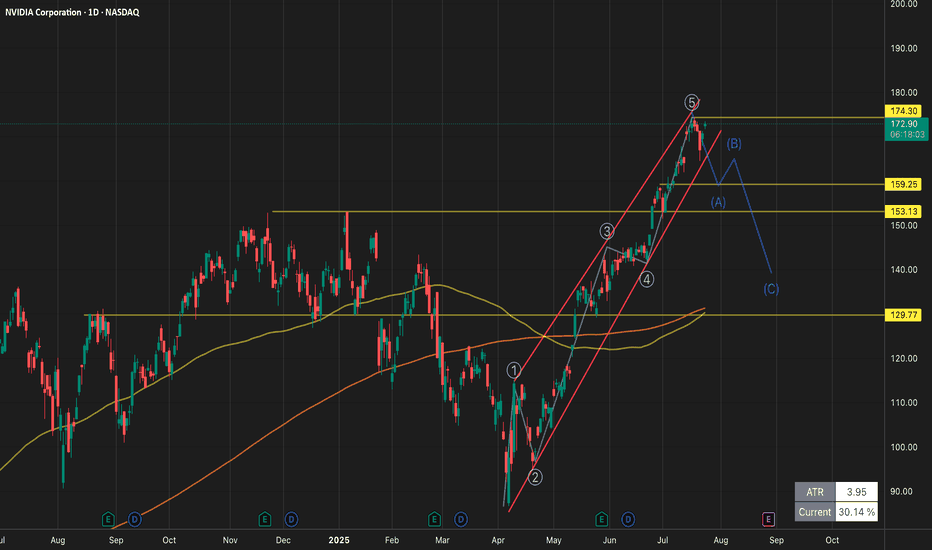Click 190.00 on the price axis
The height and width of the screenshot is (550, 932).
click(903, 49)
